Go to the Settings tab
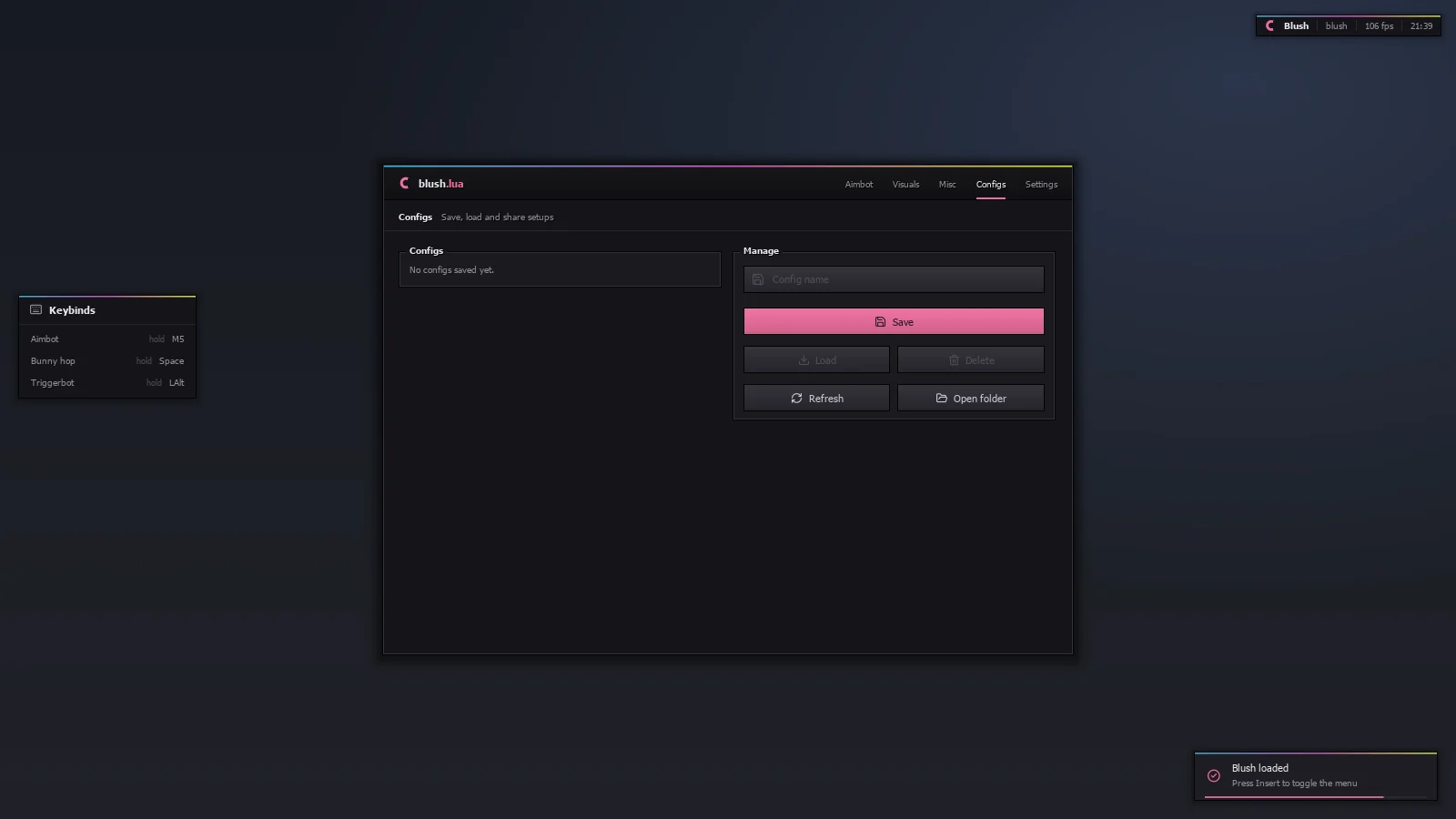 click(x=1041, y=185)
